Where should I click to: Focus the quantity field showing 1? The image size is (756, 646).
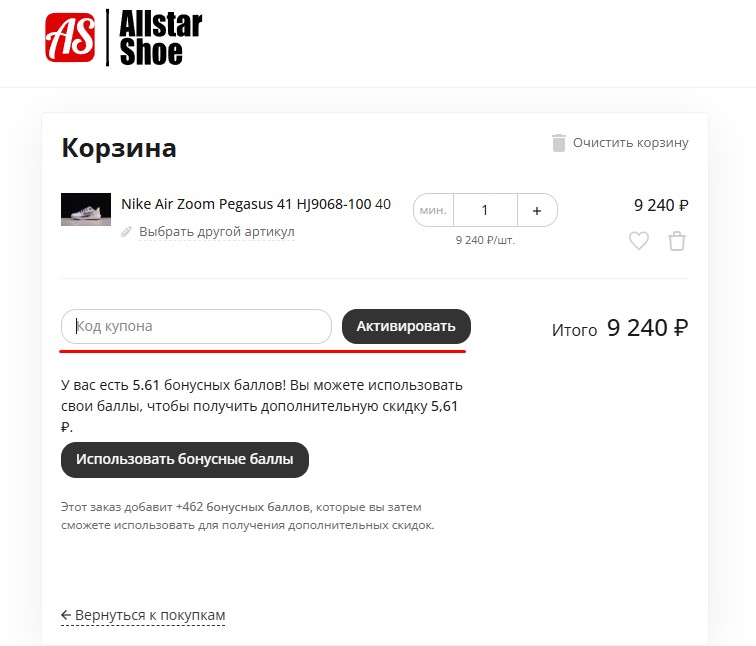(485, 210)
